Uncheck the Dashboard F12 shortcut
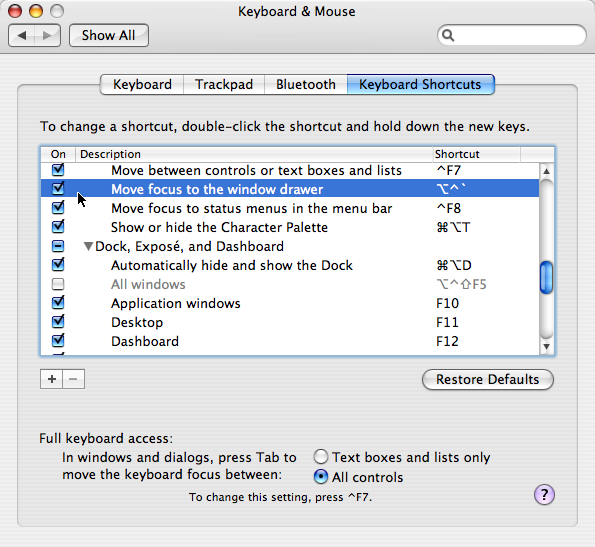The width and height of the screenshot is (595, 547). click(58, 341)
